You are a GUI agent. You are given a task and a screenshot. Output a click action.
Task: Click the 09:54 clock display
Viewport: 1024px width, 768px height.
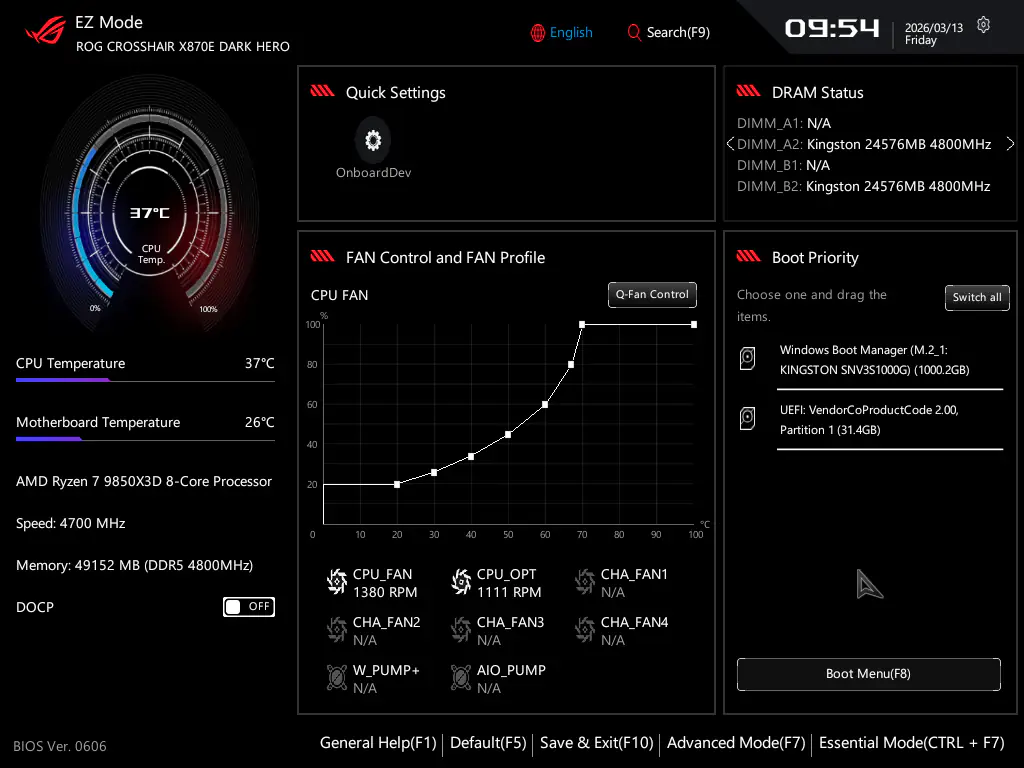pos(832,28)
